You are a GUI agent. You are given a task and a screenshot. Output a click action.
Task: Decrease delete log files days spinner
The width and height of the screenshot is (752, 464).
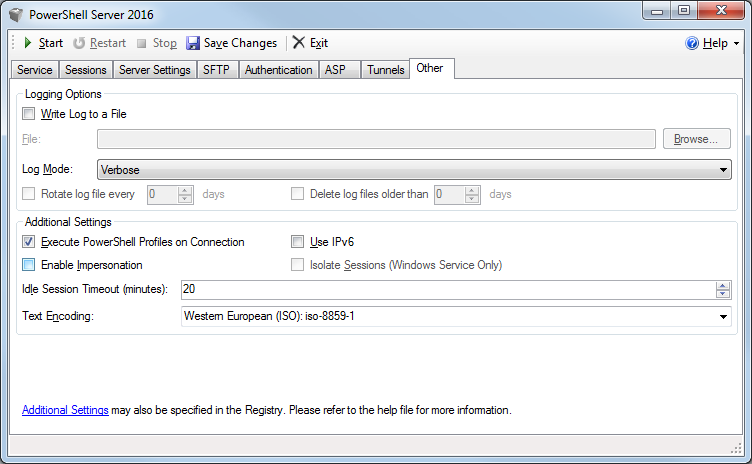coord(472,199)
